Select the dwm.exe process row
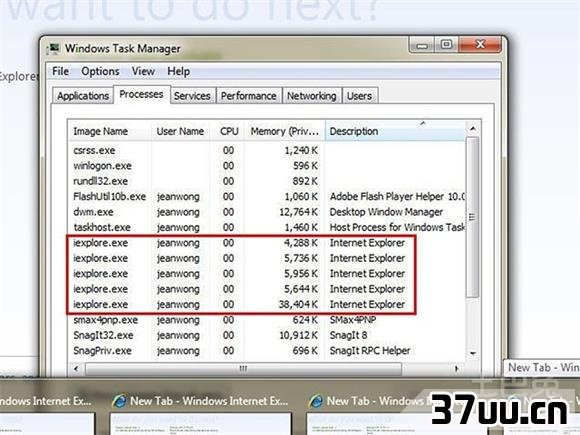The width and height of the screenshot is (580, 435). coord(267,212)
